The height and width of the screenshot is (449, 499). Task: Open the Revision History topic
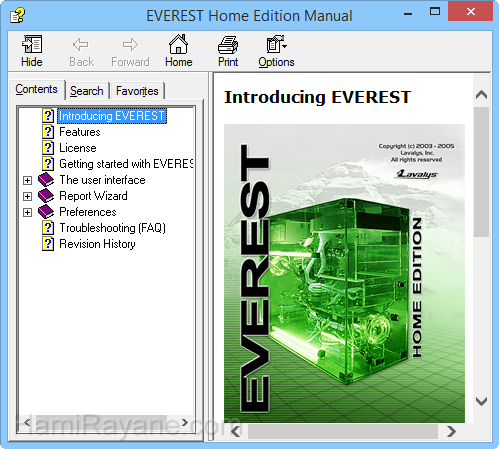pyautogui.click(x=97, y=244)
